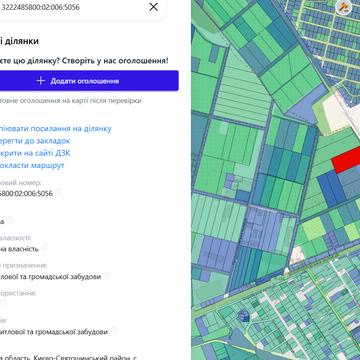This screenshot has height=360, width=360.
Task: Open the 'Копіювати посилання на ділянку' link
Action: pyautogui.click(x=55, y=129)
